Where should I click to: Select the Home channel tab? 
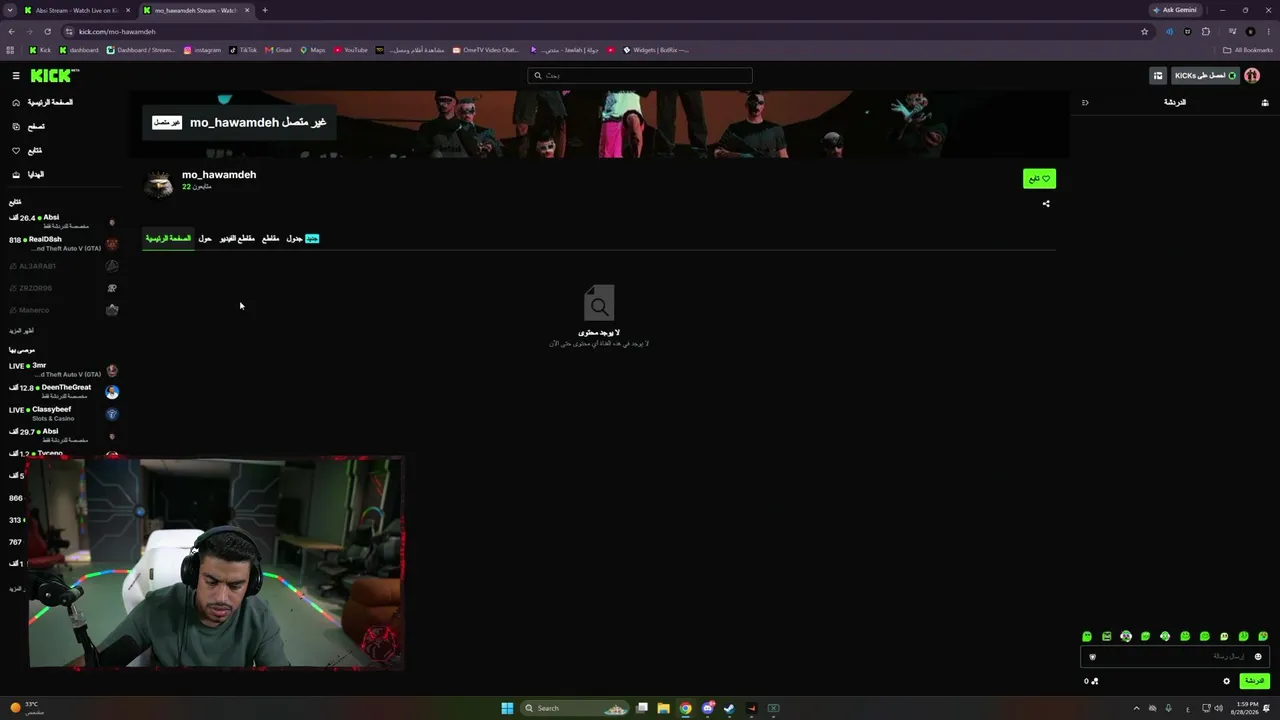pyautogui.click(x=168, y=239)
